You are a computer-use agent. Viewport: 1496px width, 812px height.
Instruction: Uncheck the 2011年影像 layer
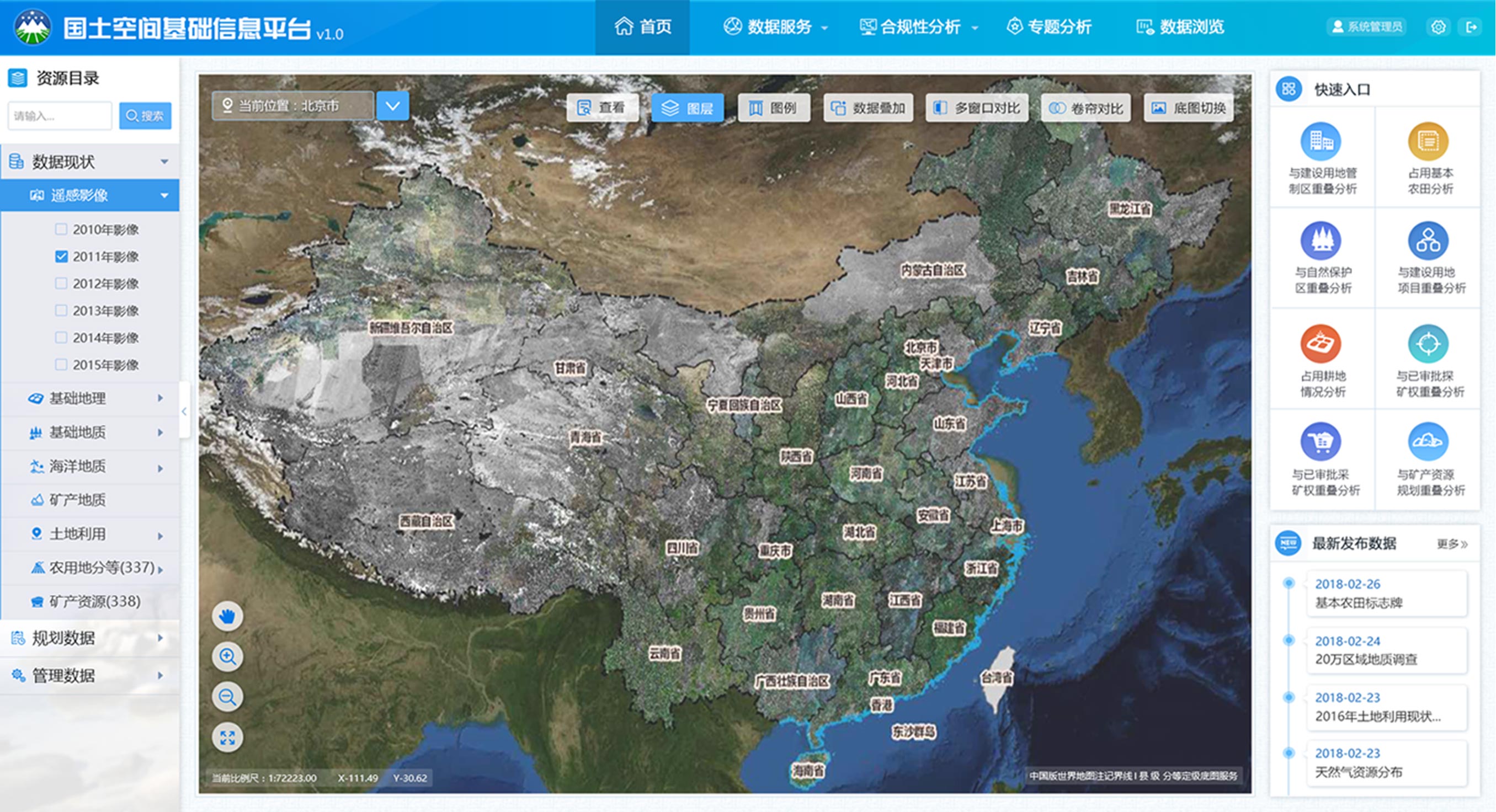coord(61,257)
